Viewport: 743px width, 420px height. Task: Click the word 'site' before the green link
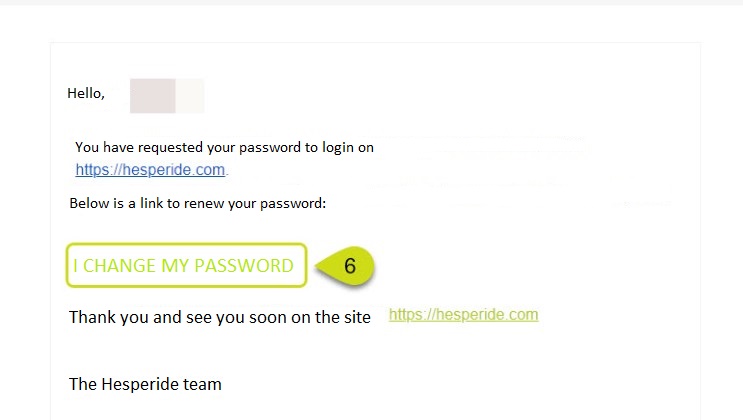[x=358, y=317]
